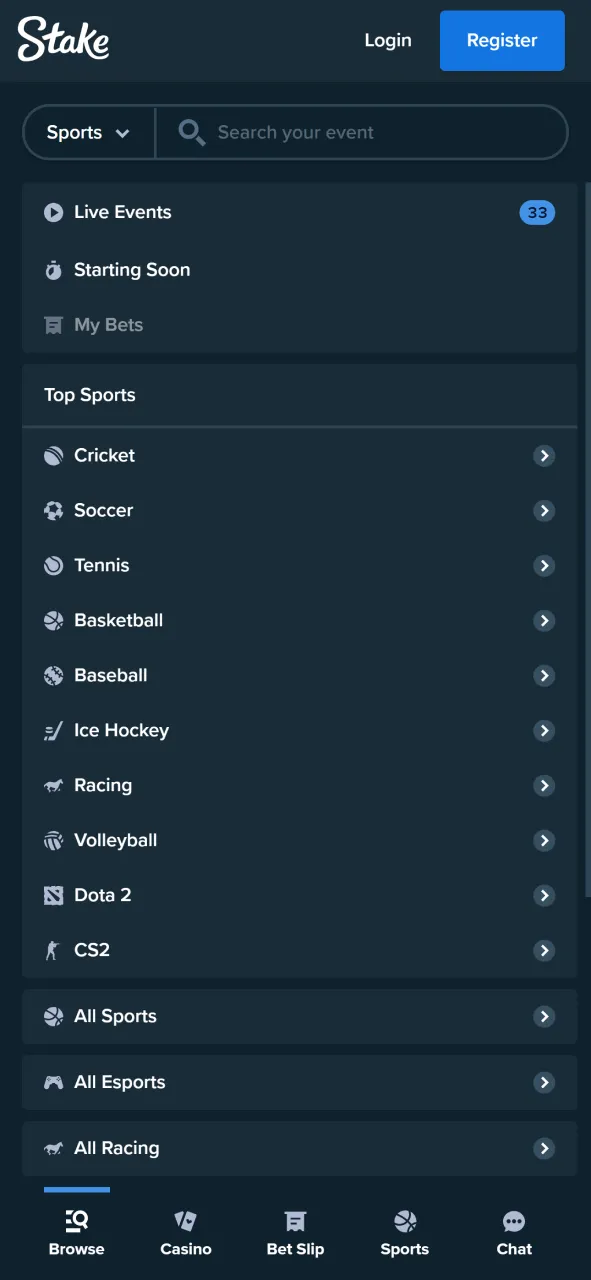Click the Live Events count badge

[537, 212]
